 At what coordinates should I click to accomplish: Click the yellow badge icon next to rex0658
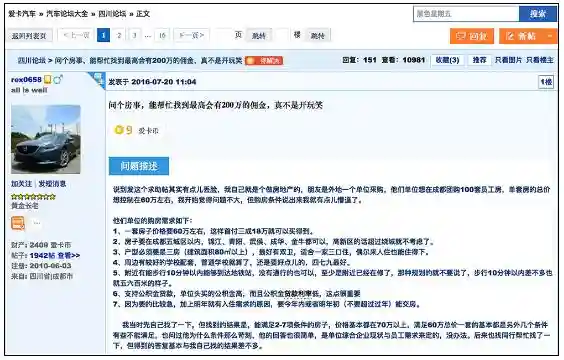(x=47, y=79)
